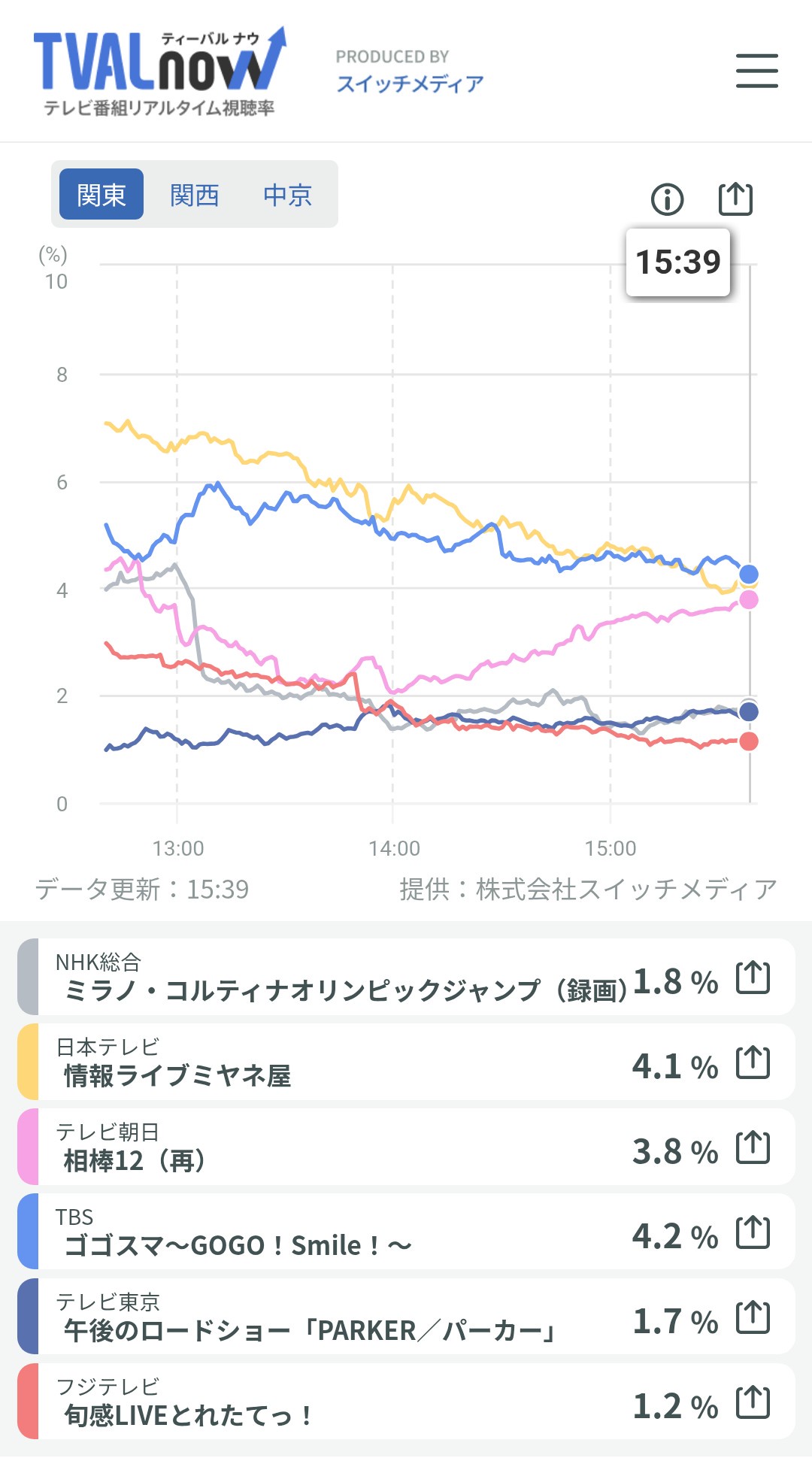Click the フジテレビ red endpoint dot
Viewport: 812px width, 1458px height.
coord(749,741)
